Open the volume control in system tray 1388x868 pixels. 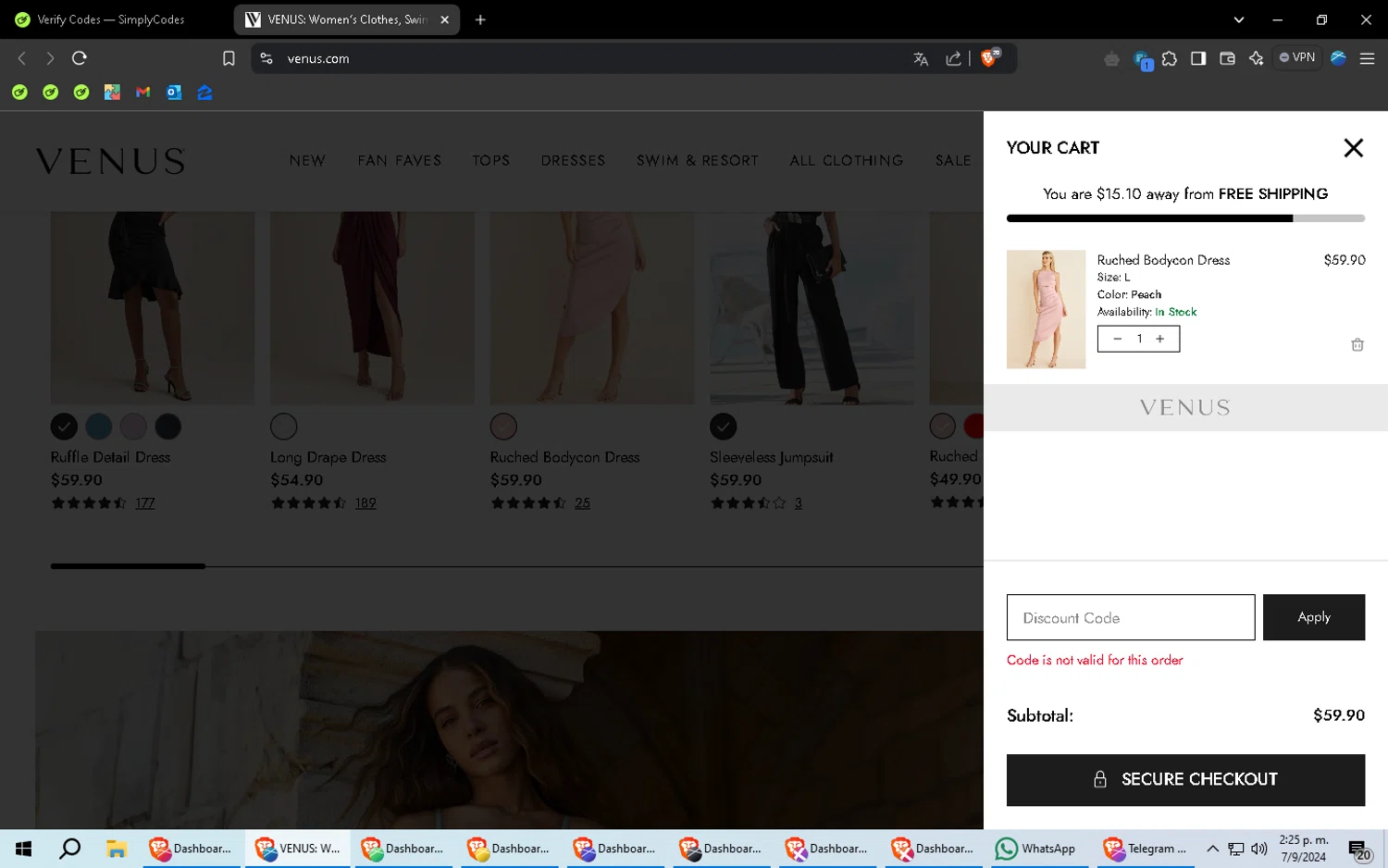point(1259,849)
